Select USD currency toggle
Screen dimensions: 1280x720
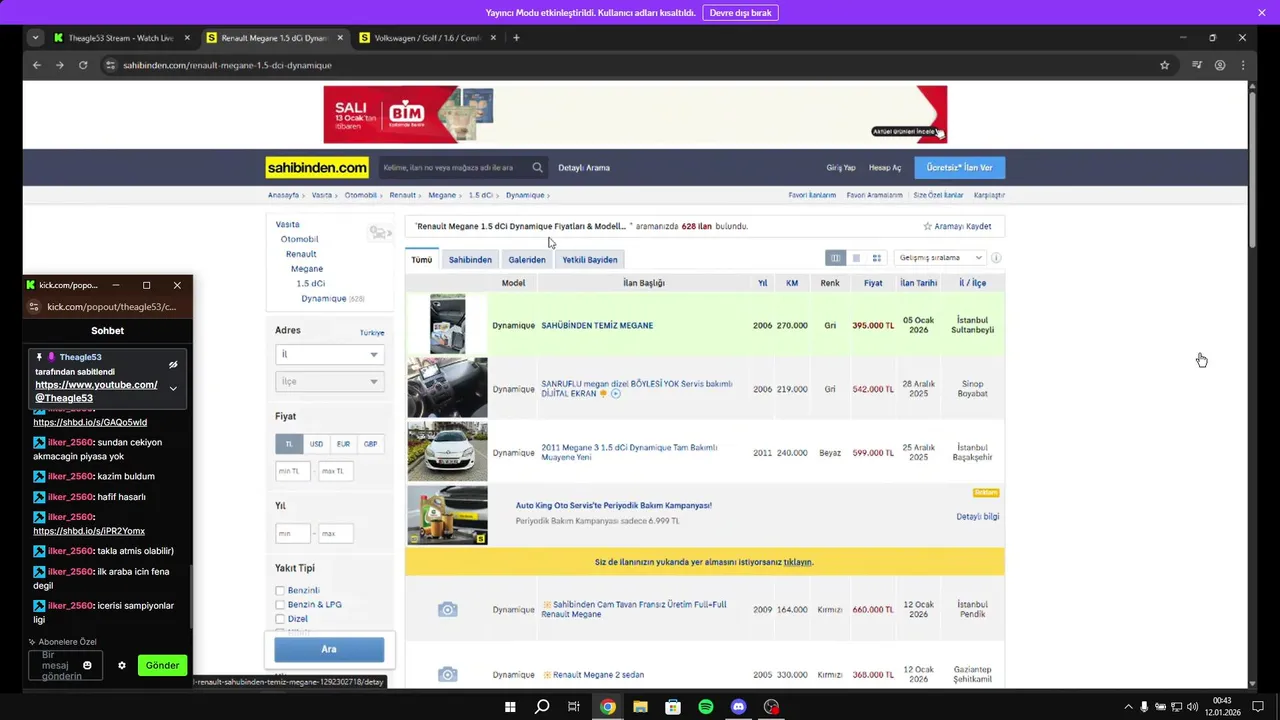316,444
